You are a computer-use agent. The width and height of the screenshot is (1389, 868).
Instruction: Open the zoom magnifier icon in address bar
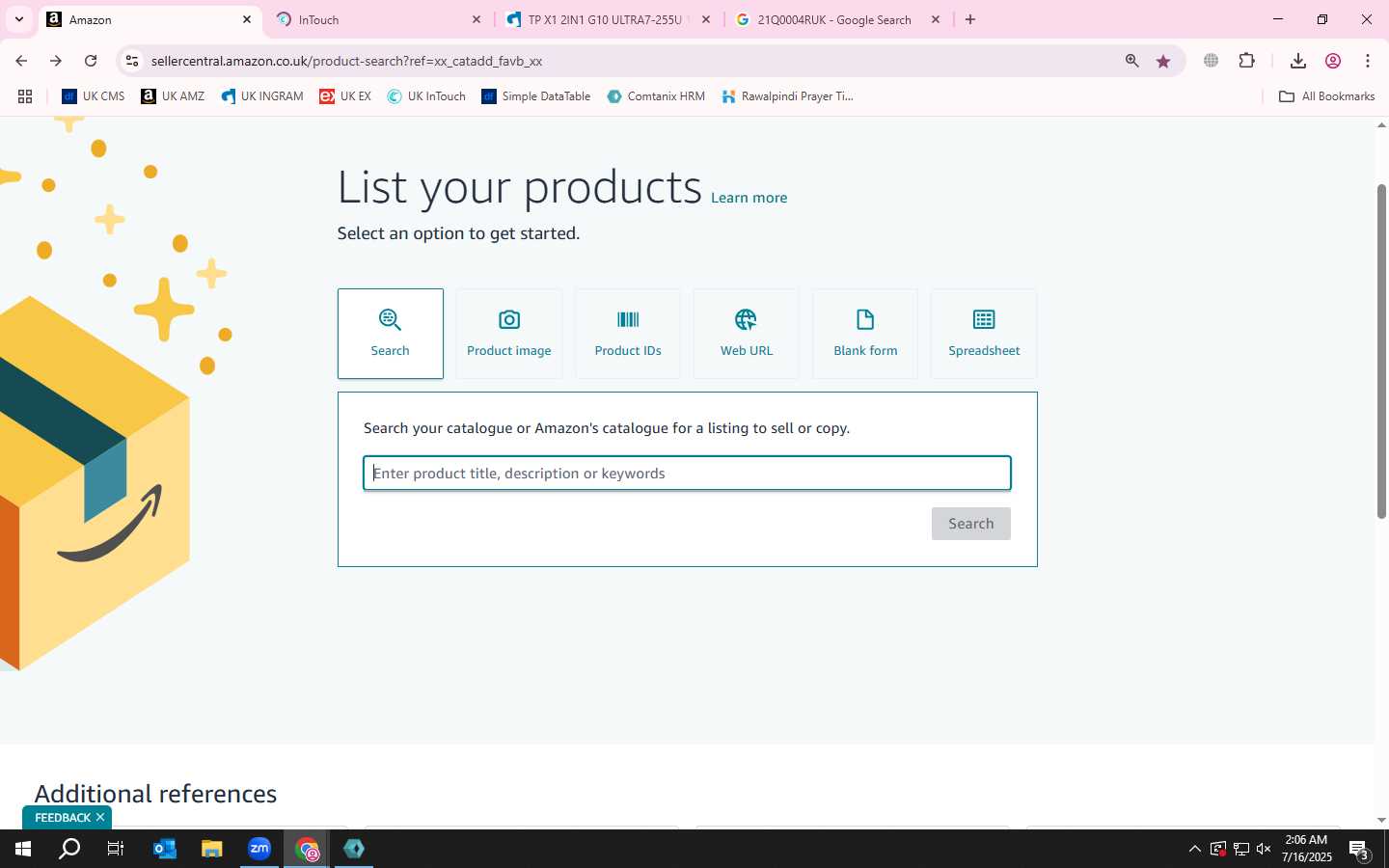tap(1132, 61)
